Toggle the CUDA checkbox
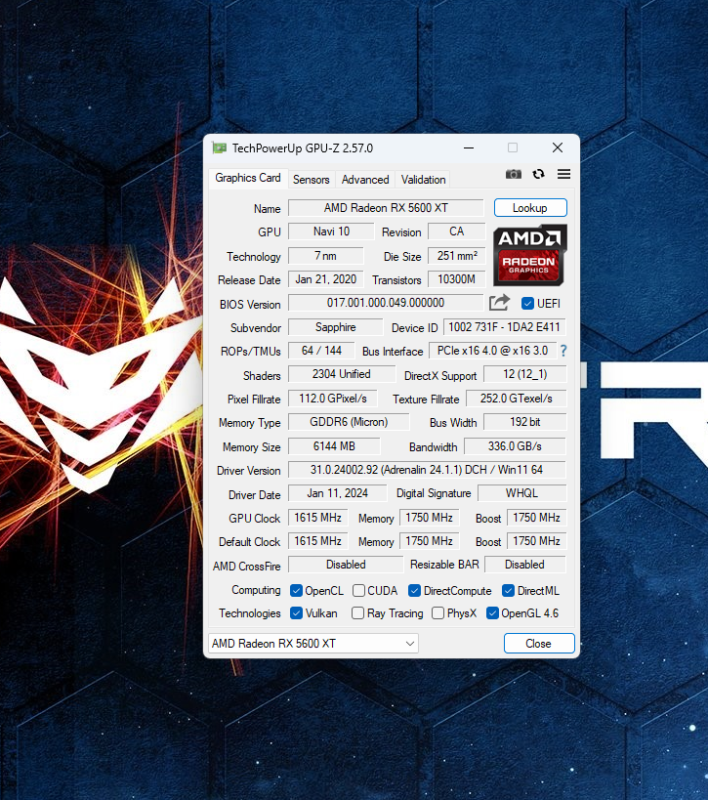 click(359, 591)
